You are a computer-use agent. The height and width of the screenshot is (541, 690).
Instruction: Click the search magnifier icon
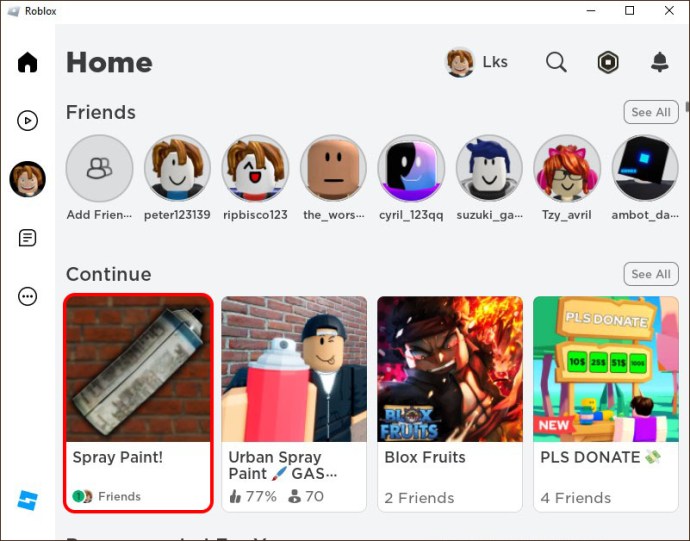556,62
